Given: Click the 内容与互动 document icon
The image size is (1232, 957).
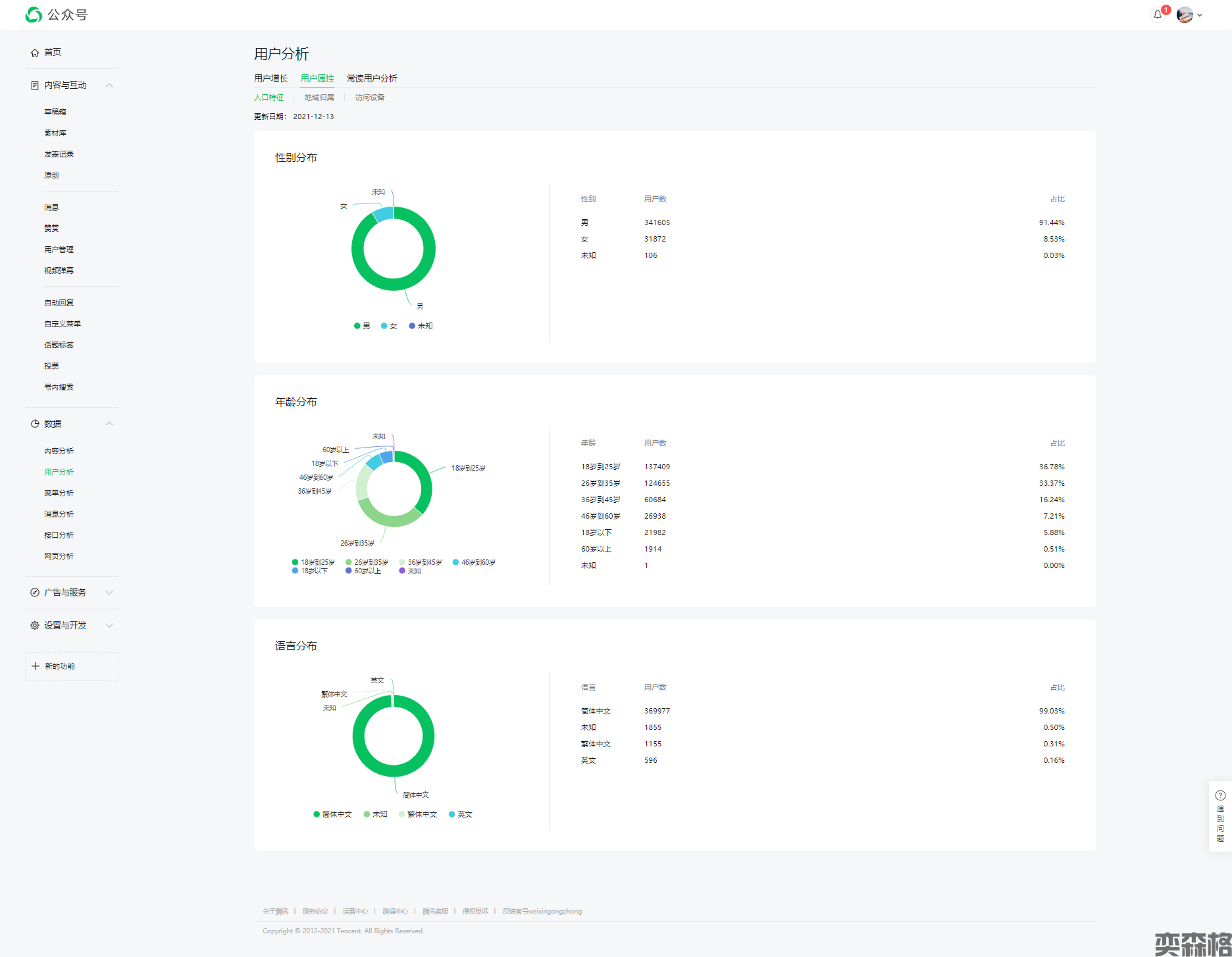Looking at the screenshot, I should (x=35, y=86).
